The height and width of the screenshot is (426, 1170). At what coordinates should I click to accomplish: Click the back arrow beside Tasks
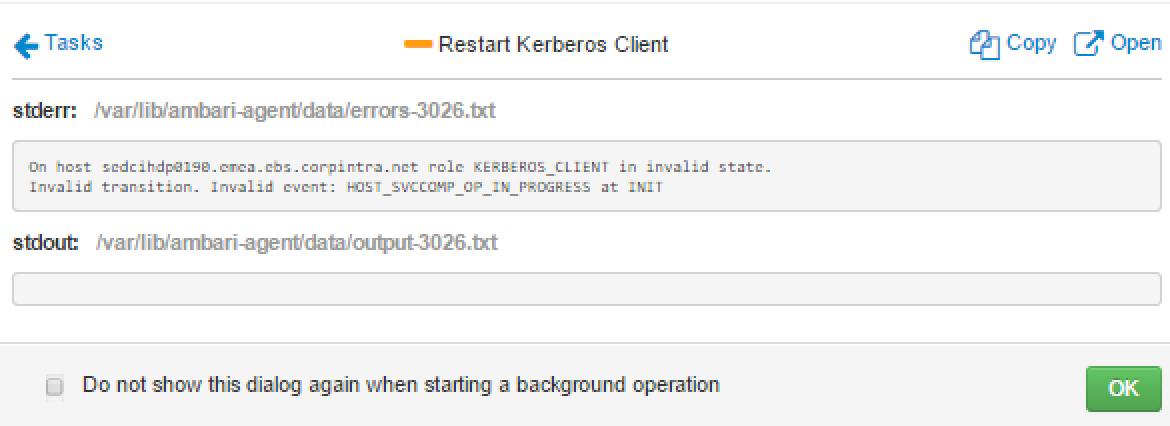26,45
